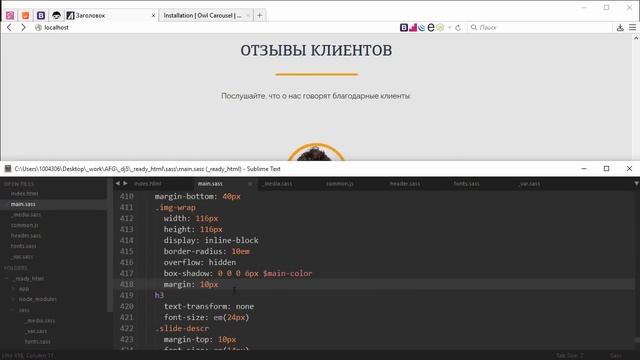Switch to header.sass editor tab
Screen dimensions: 640x360
[x=404, y=184]
